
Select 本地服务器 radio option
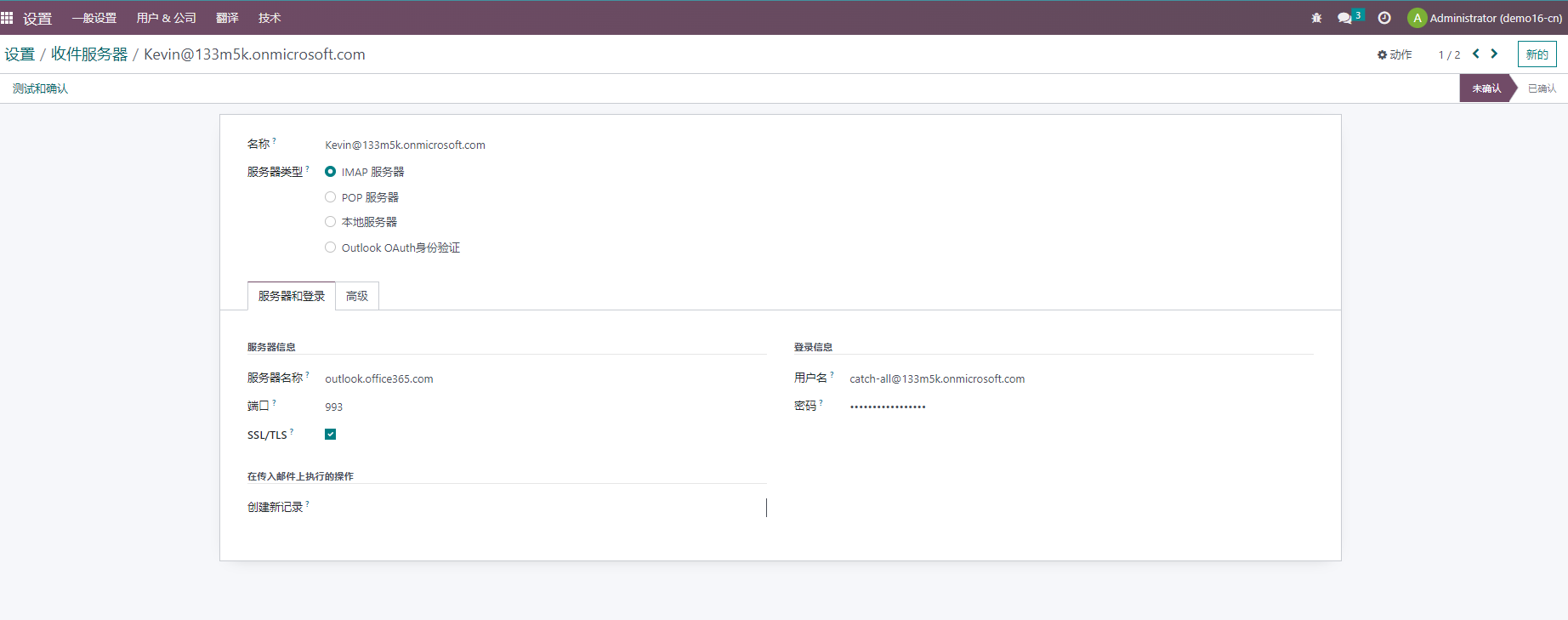[330, 222]
